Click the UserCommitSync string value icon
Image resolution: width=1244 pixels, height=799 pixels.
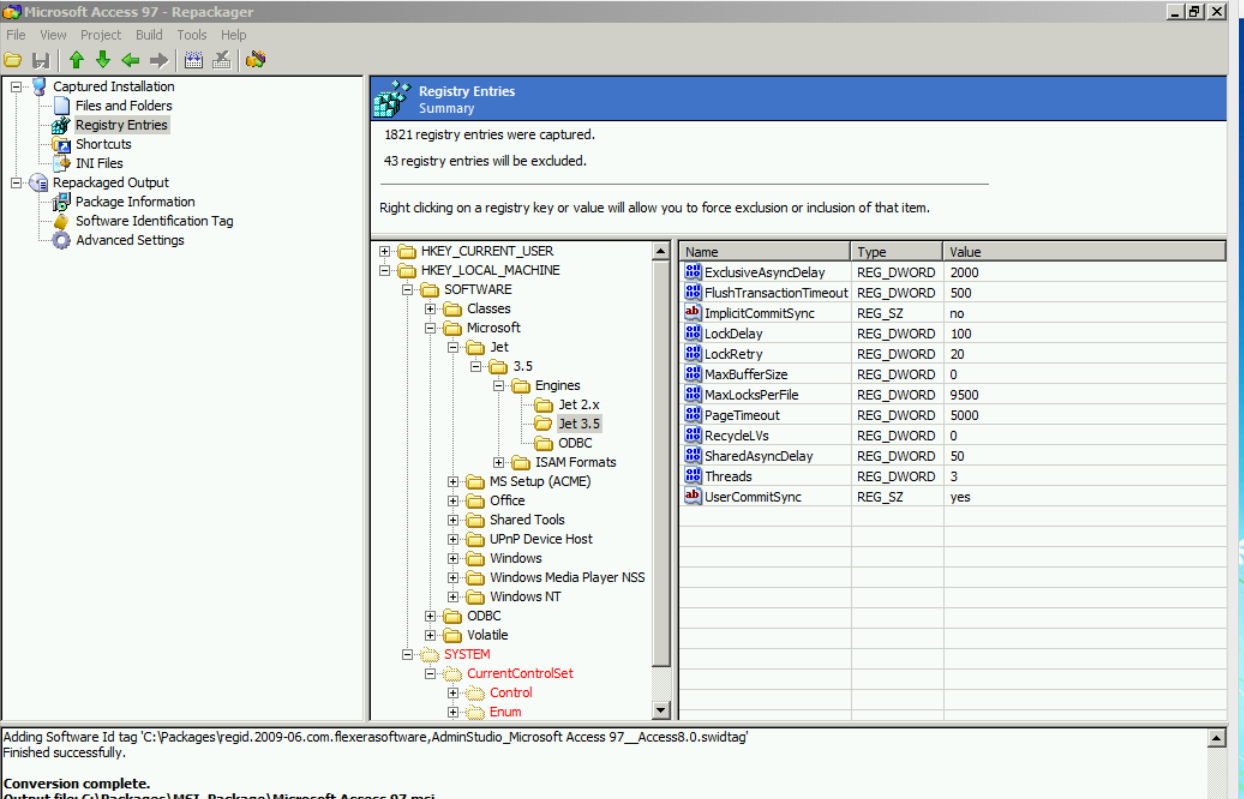click(693, 496)
